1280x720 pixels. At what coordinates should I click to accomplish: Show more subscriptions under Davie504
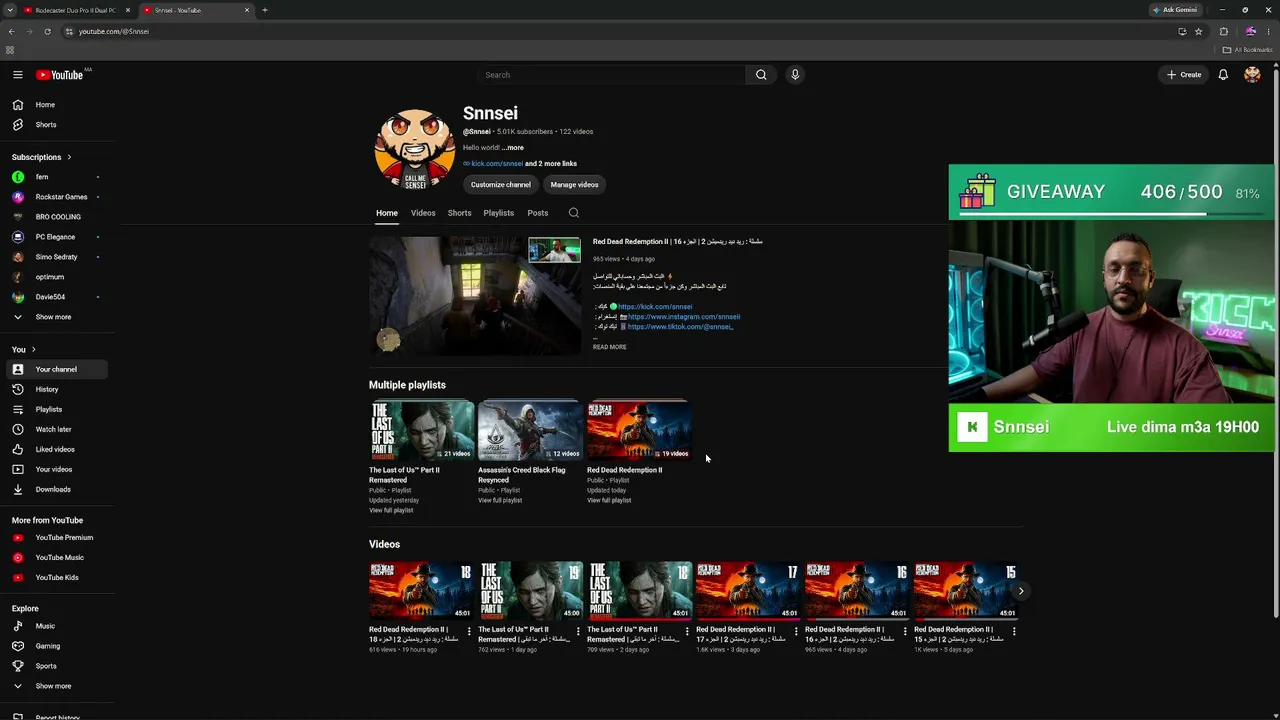(x=55, y=317)
